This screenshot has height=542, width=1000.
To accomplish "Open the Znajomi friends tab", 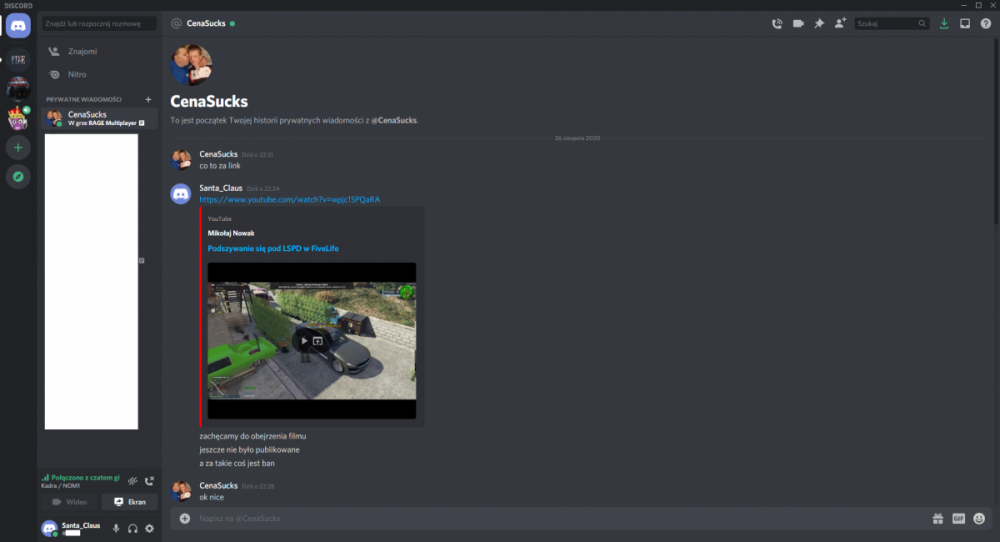I will [x=99, y=52].
